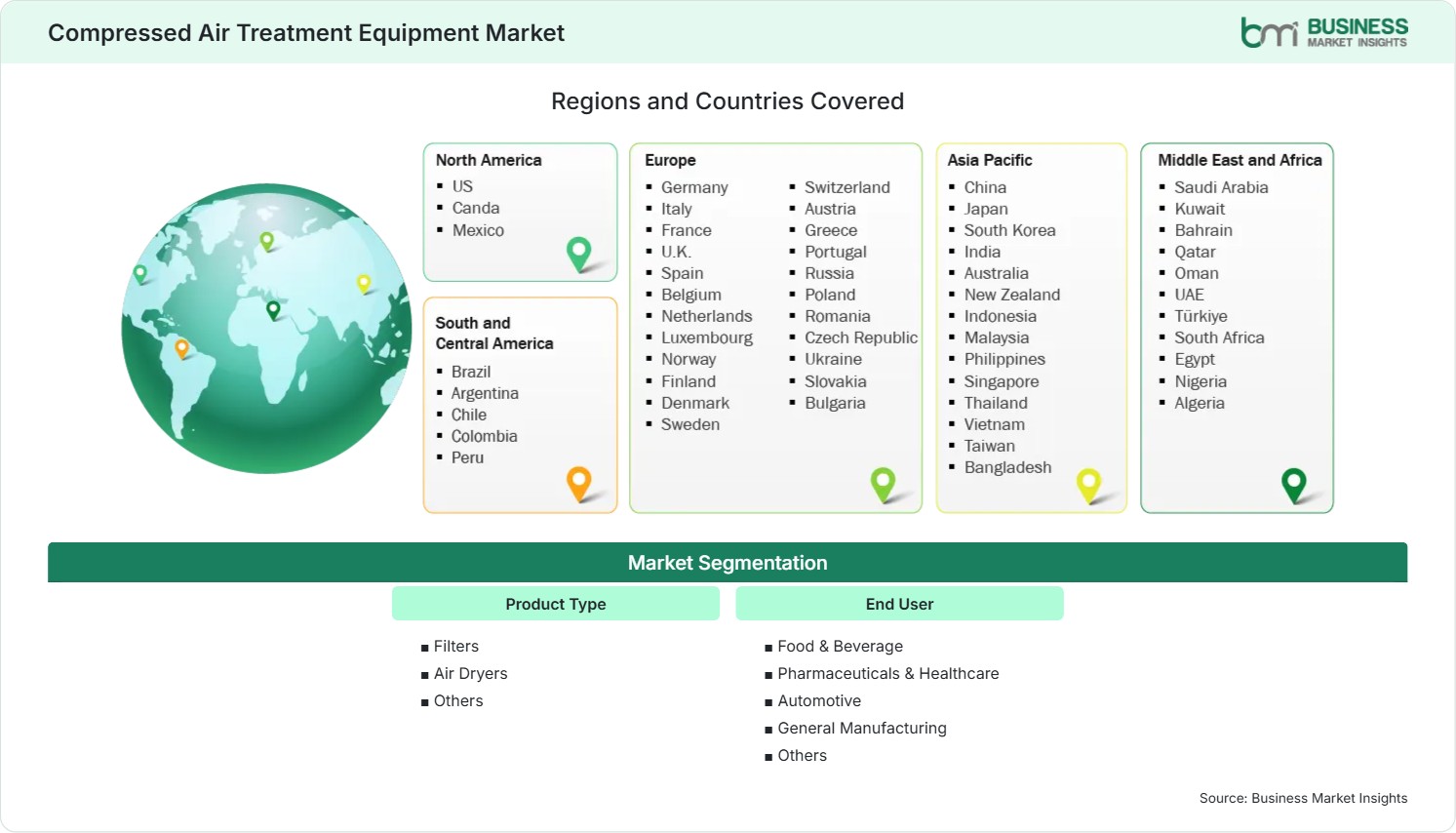The image size is (1456, 833).
Task: Click Mexico in the North America list
Action: tap(478, 230)
